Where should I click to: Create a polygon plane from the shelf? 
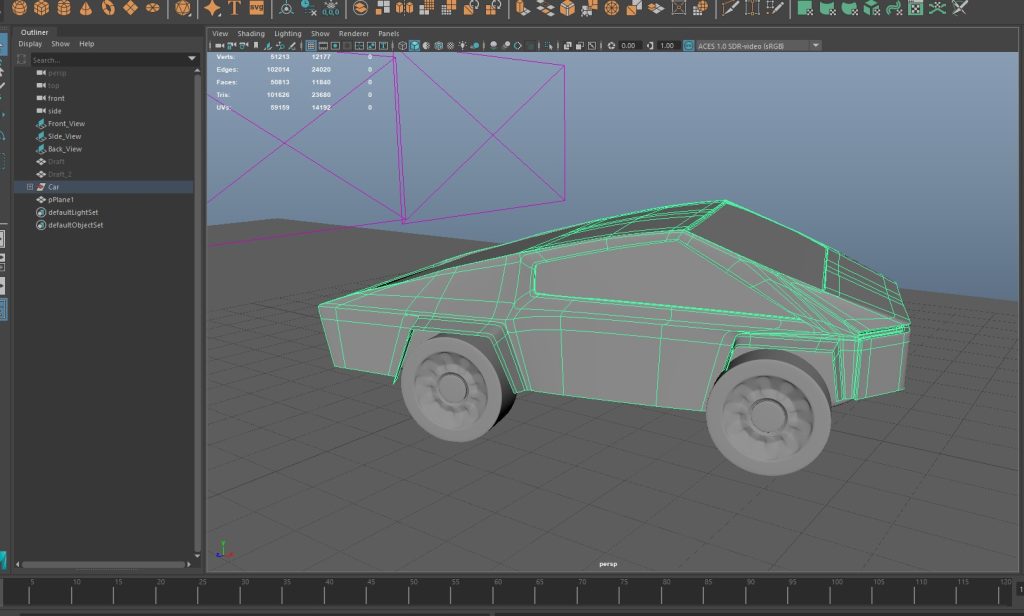click(131, 8)
